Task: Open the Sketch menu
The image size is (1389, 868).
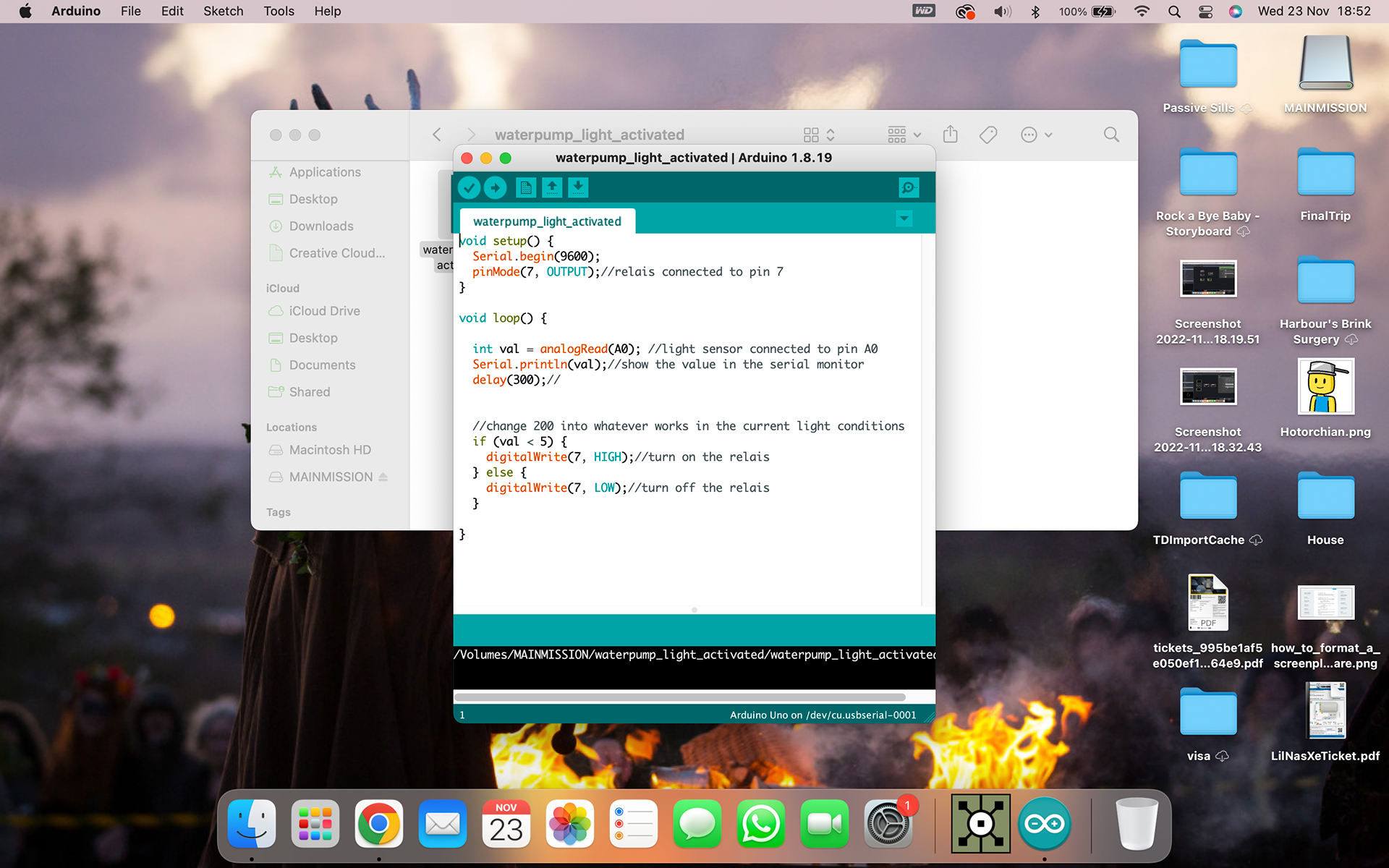Action: pyautogui.click(x=223, y=11)
